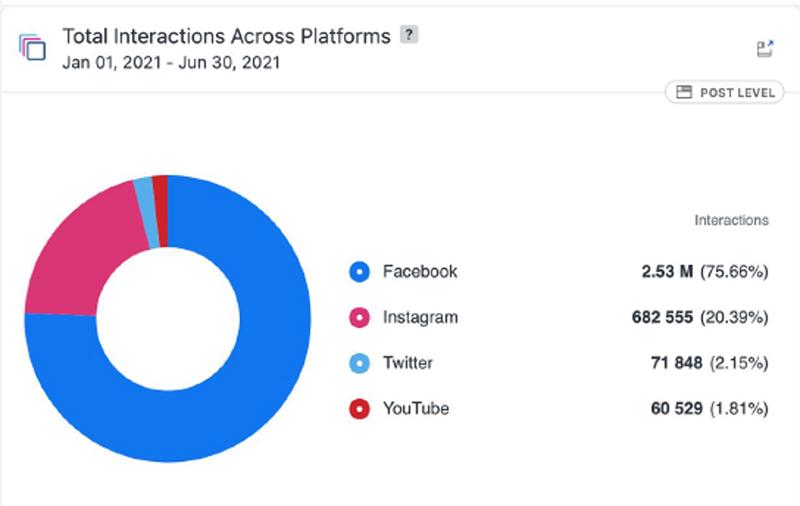The image size is (800, 506).
Task: Click the Facebook 2.53 M interactions value
Action: point(667,271)
